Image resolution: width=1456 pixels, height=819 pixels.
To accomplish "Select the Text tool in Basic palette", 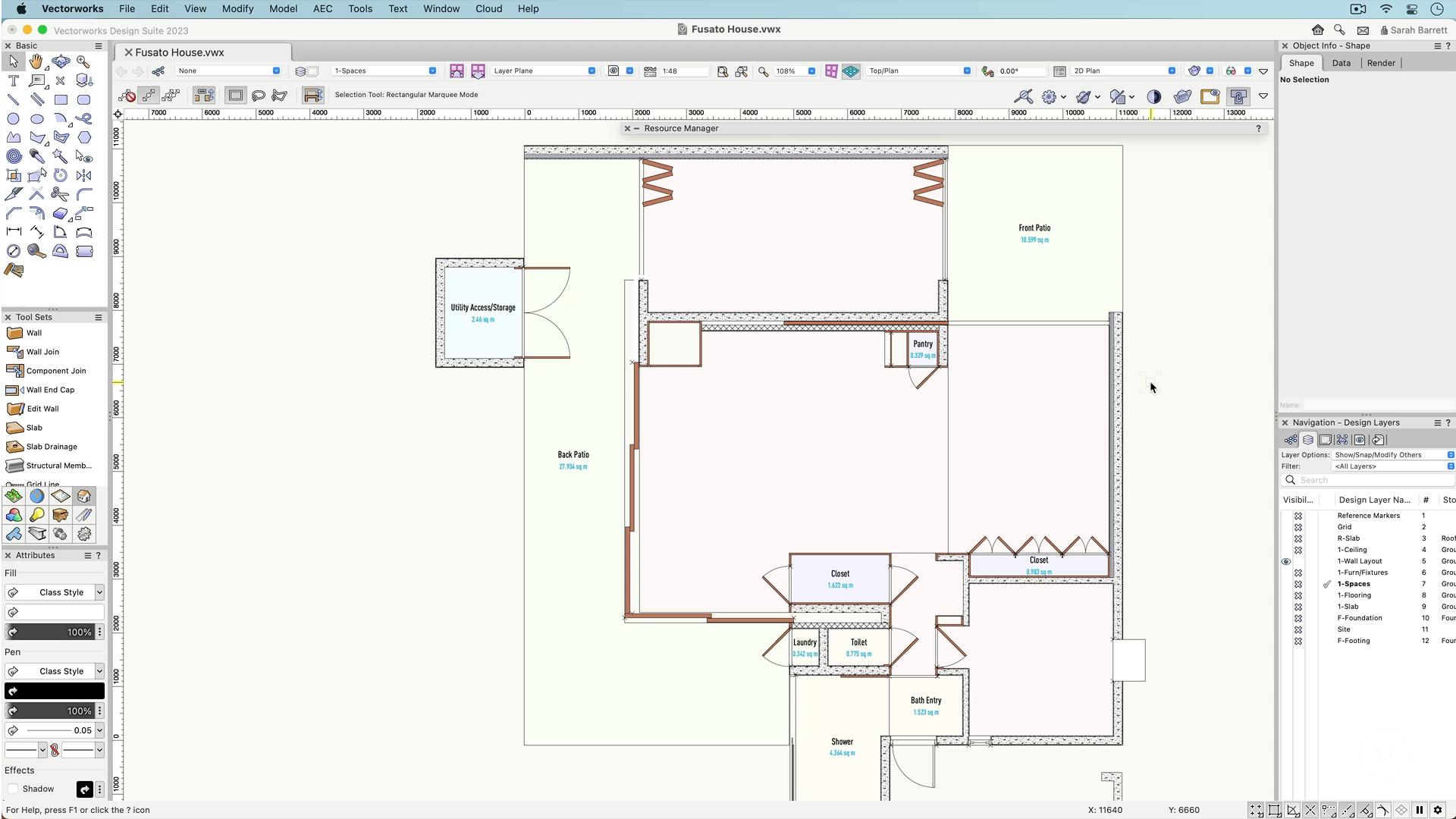I will (x=13, y=81).
